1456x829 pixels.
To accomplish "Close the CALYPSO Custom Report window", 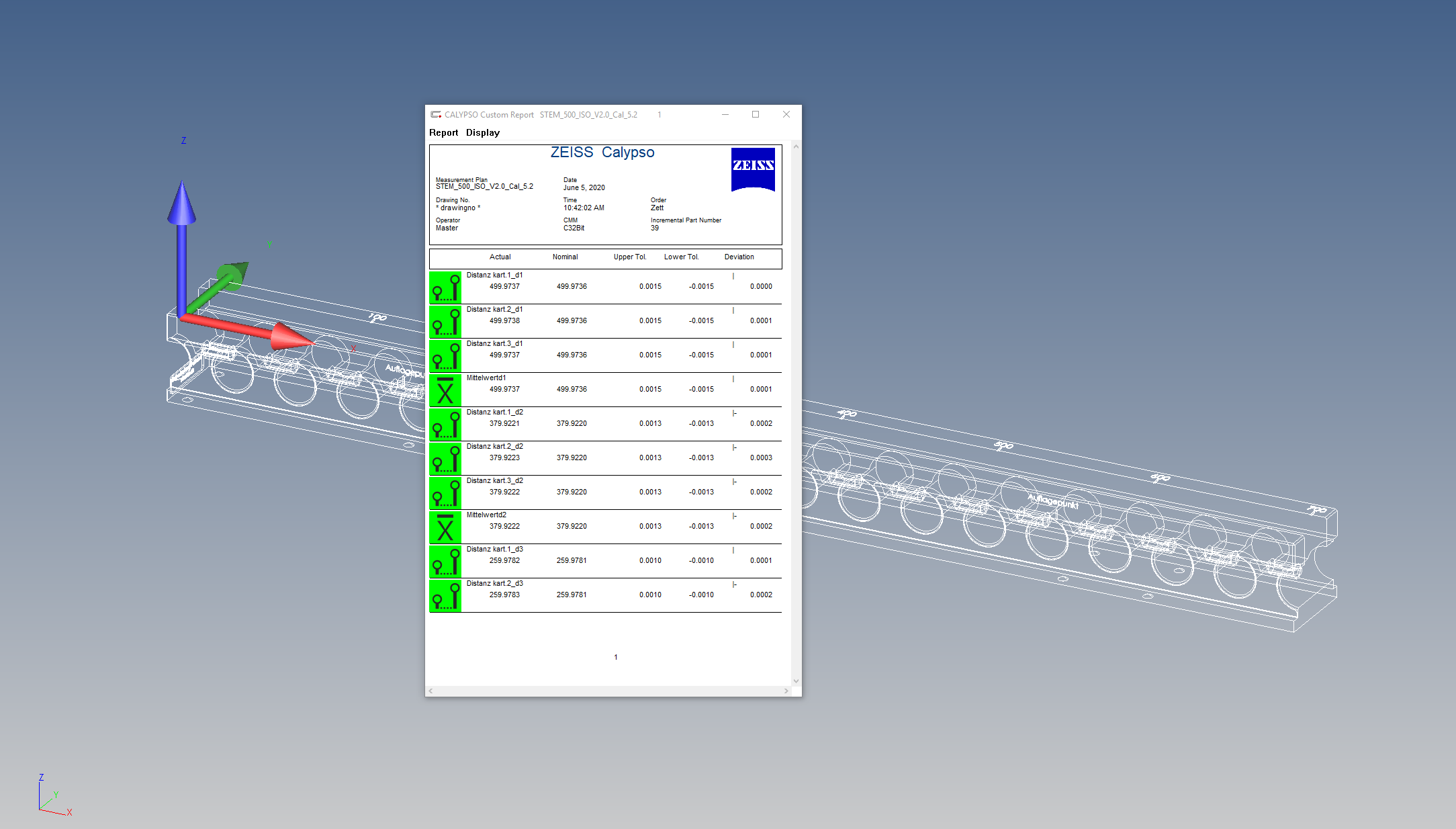I will 786,115.
